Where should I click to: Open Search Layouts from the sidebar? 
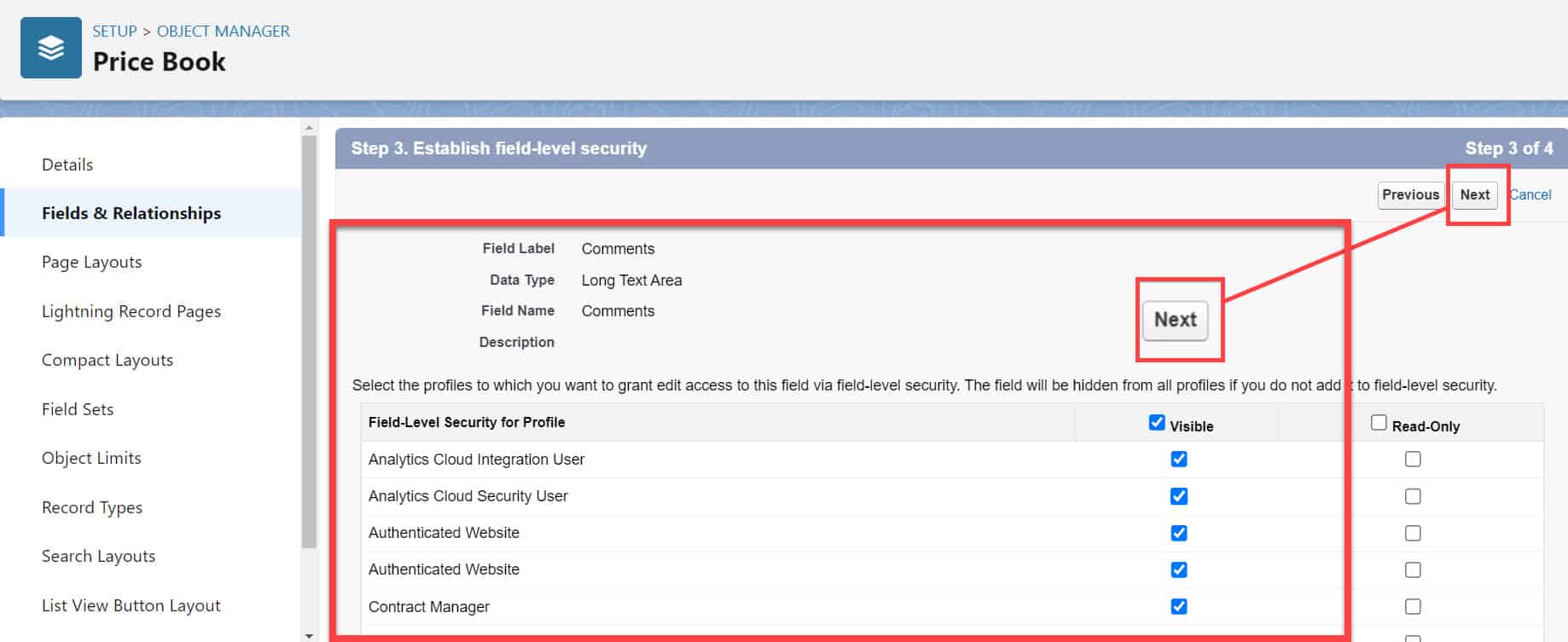pos(98,556)
